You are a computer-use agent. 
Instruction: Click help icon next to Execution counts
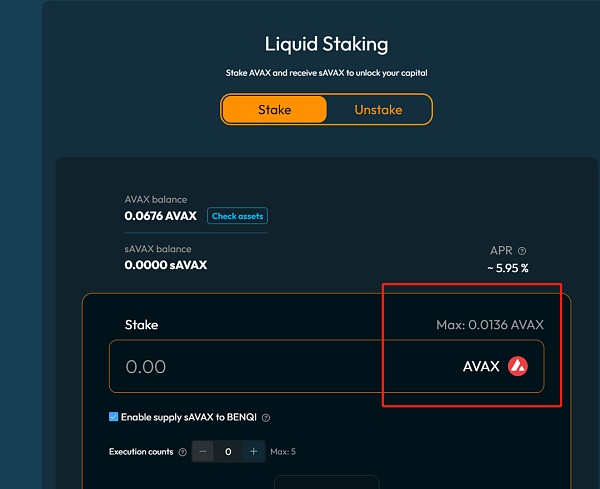coord(182,452)
